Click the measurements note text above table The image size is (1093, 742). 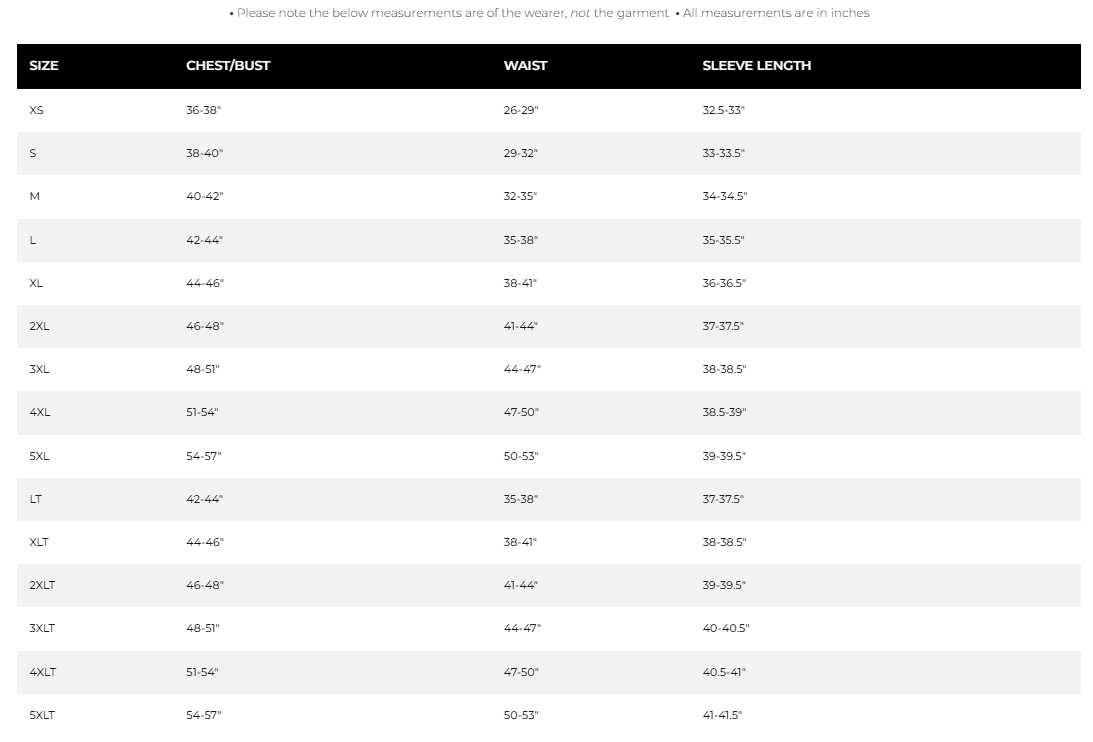[x=549, y=13]
